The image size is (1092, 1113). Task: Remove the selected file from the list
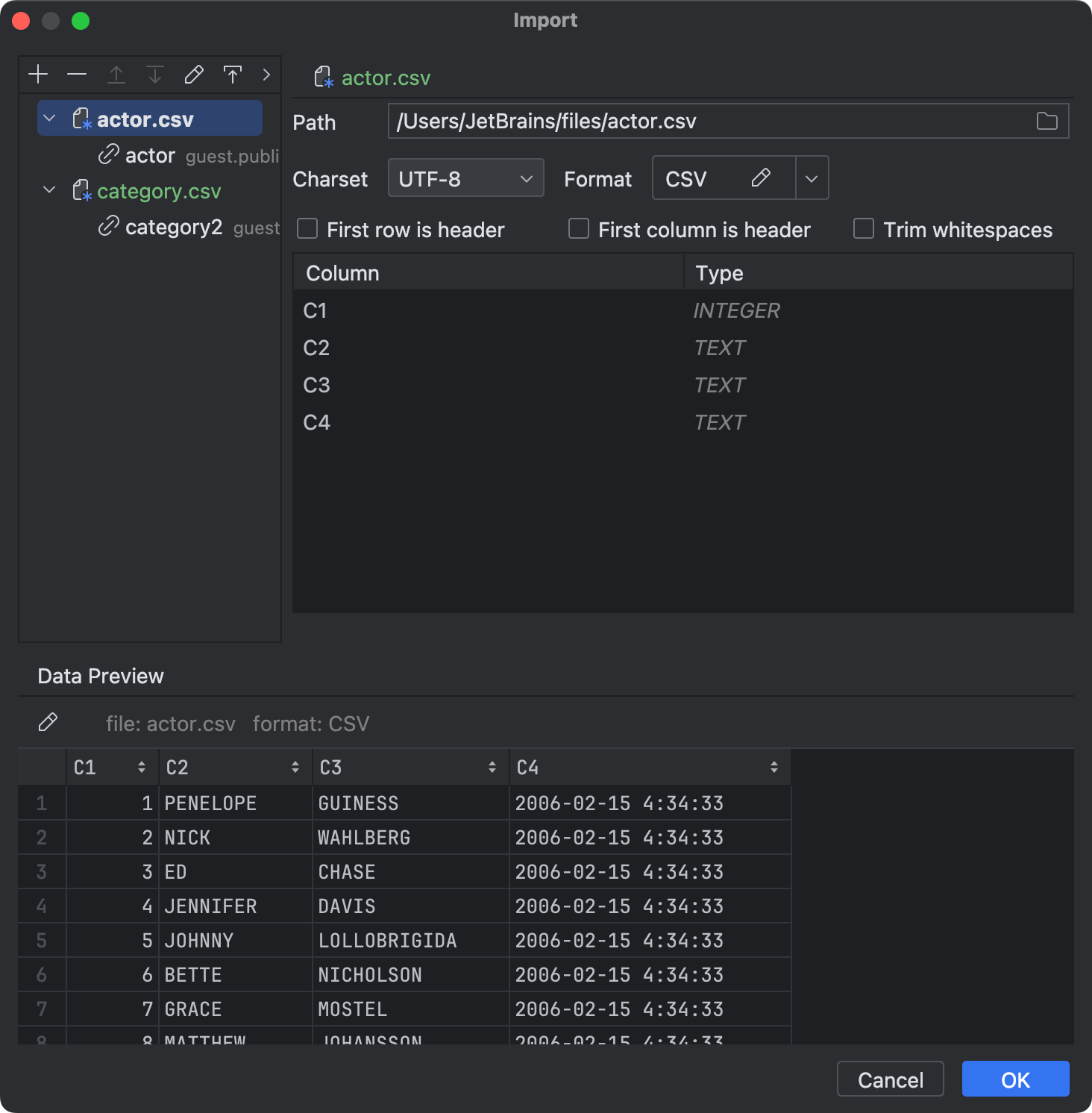(x=77, y=74)
